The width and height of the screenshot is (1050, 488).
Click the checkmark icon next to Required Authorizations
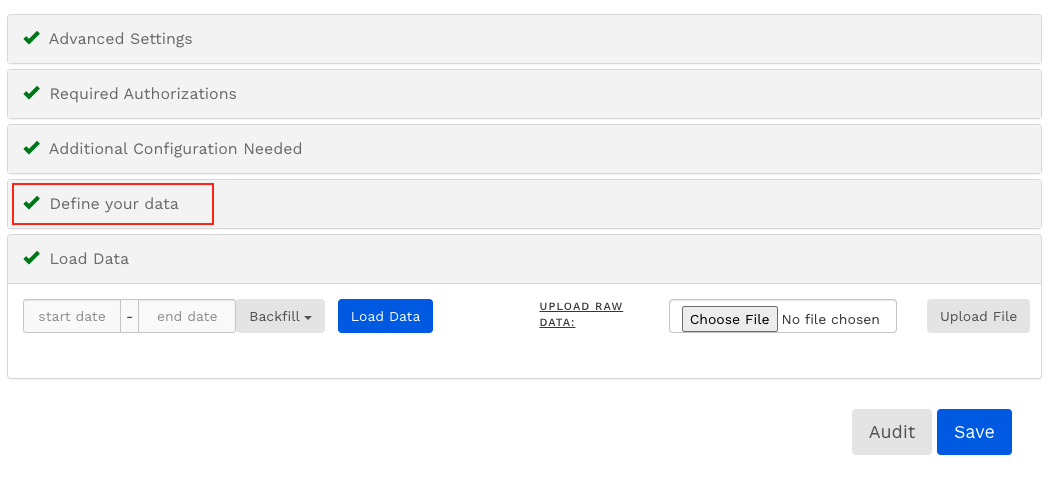pyautogui.click(x=31, y=93)
